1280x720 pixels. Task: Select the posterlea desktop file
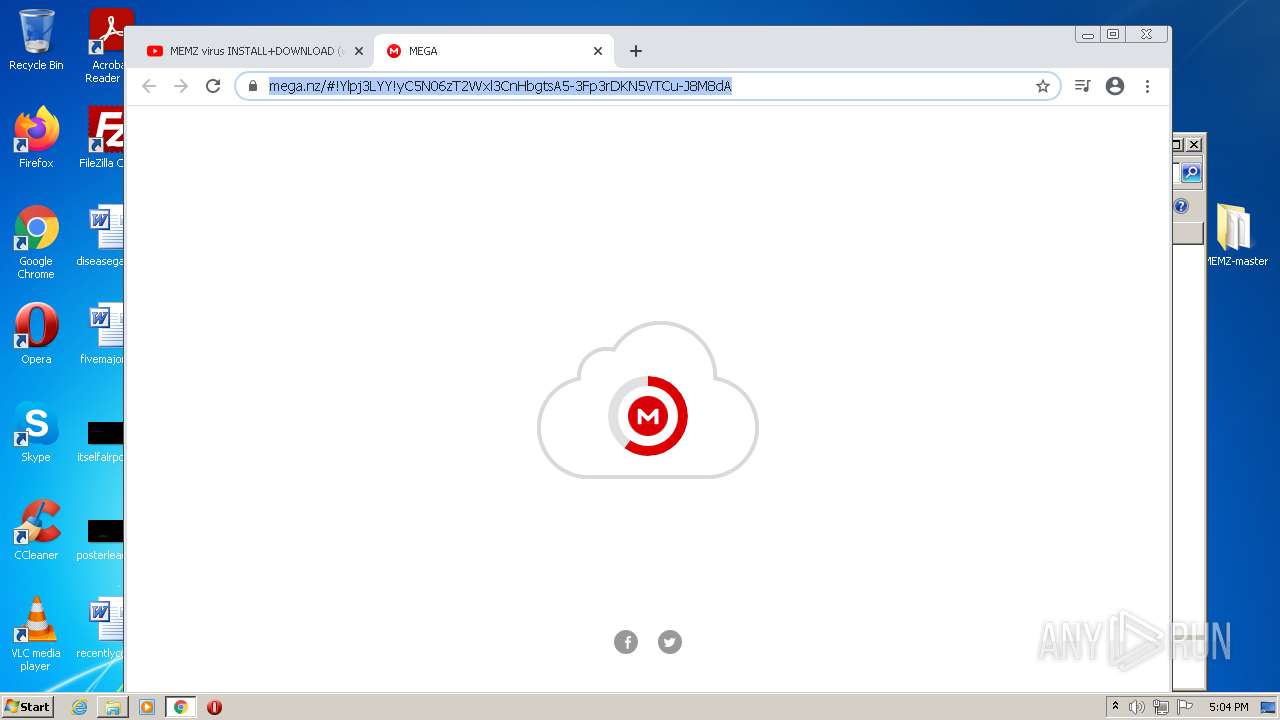[101, 539]
